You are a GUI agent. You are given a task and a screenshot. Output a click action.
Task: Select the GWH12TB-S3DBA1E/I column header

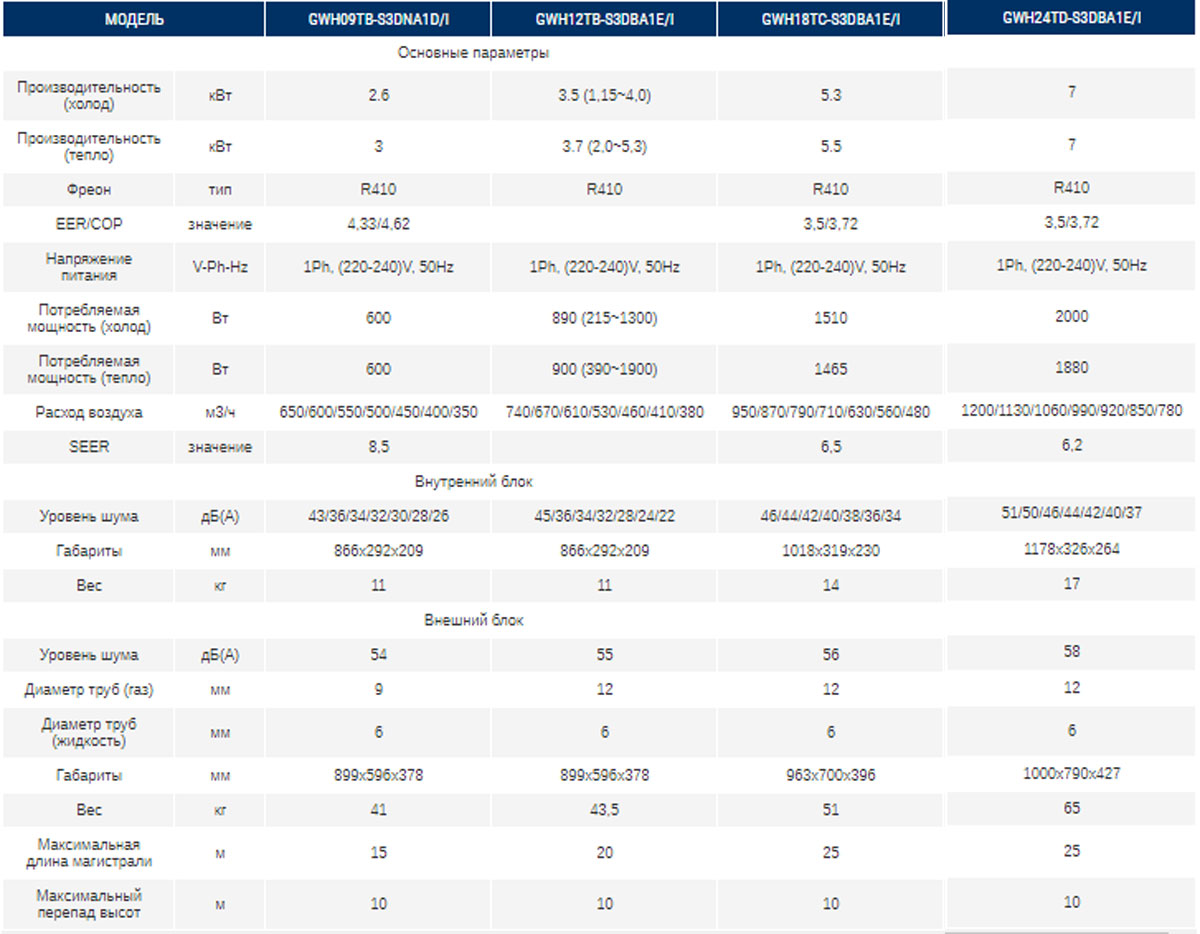604,20
